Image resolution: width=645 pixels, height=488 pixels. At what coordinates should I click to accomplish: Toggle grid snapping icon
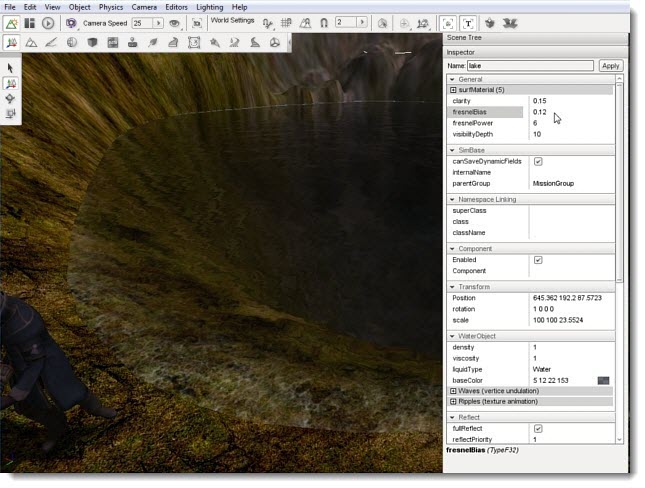(286, 23)
